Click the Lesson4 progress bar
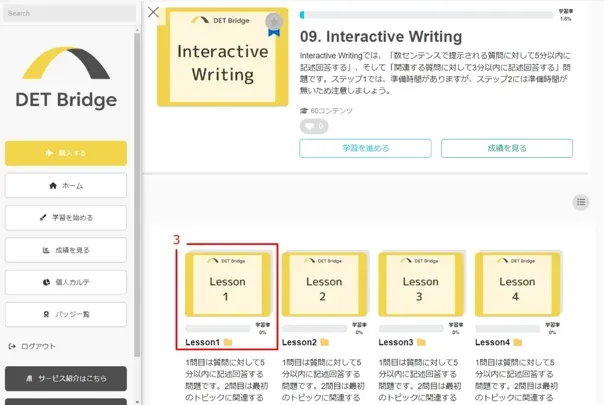604x405 pixels. pyautogui.click(x=508, y=328)
